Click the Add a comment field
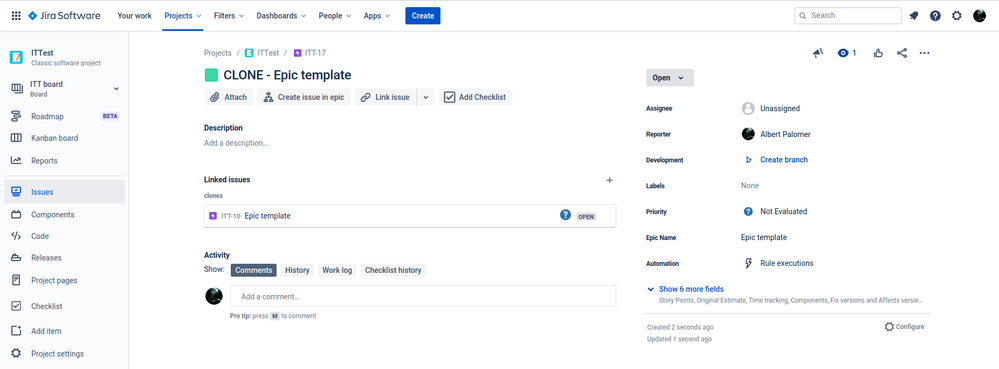Viewport: 999px width, 369px height. pos(423,296)
